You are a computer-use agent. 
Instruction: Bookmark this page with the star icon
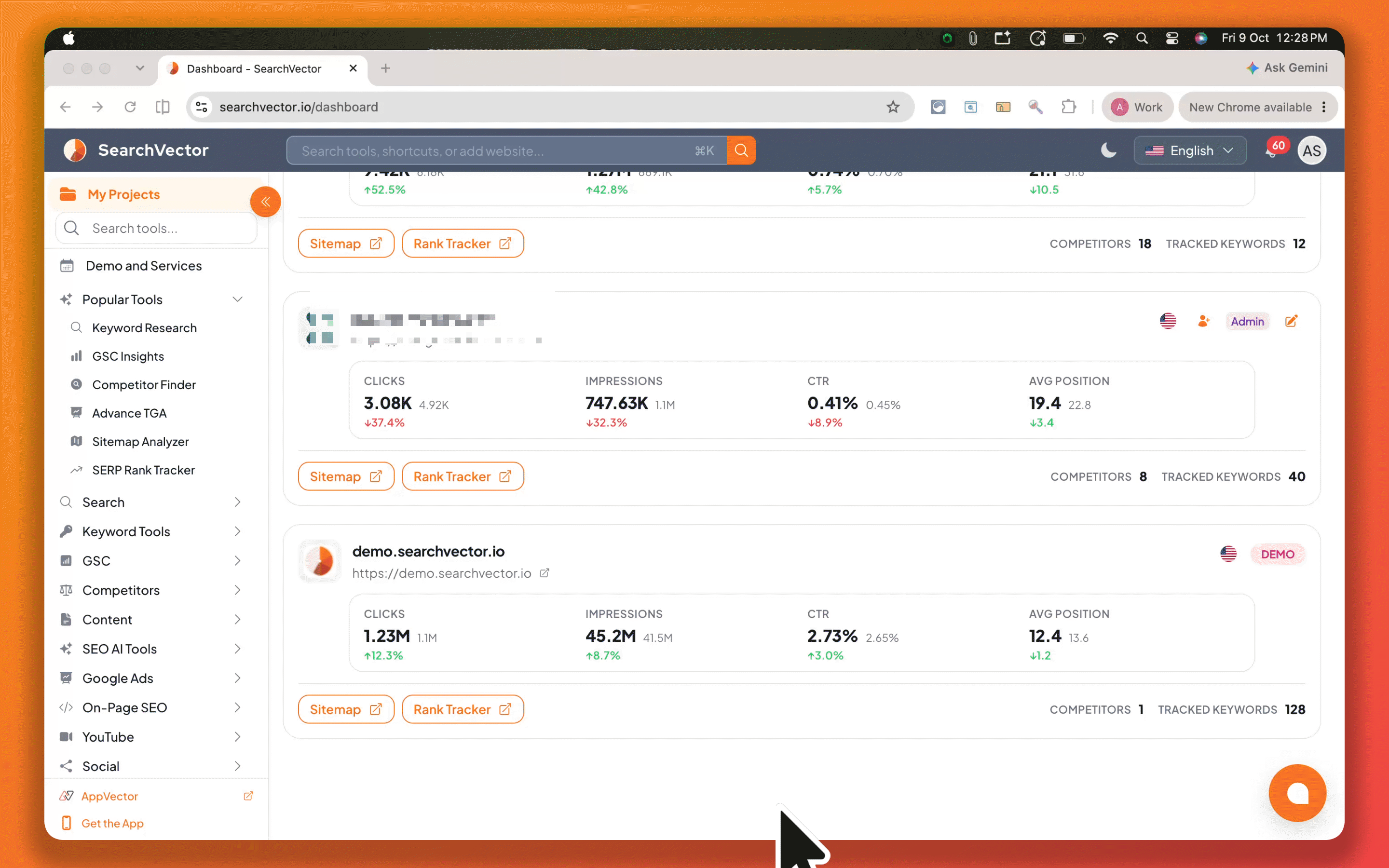point(893,107)
